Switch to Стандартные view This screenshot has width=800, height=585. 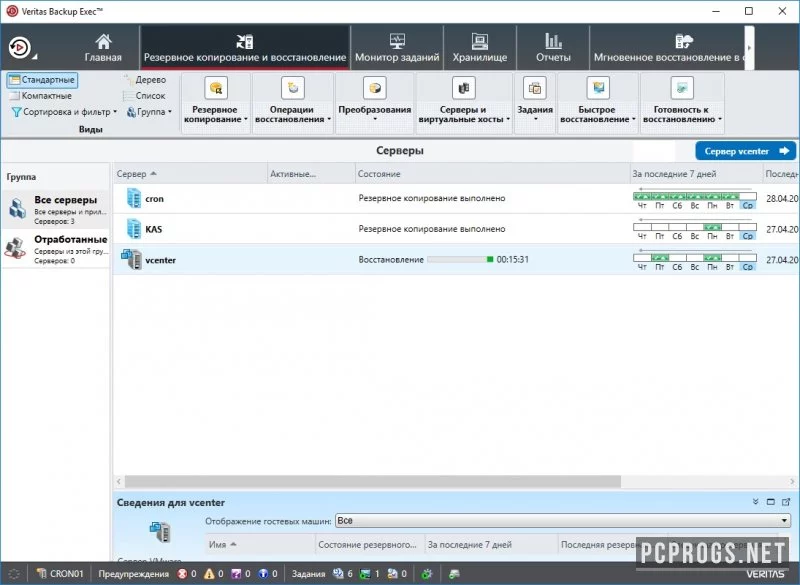pos(42,80)
